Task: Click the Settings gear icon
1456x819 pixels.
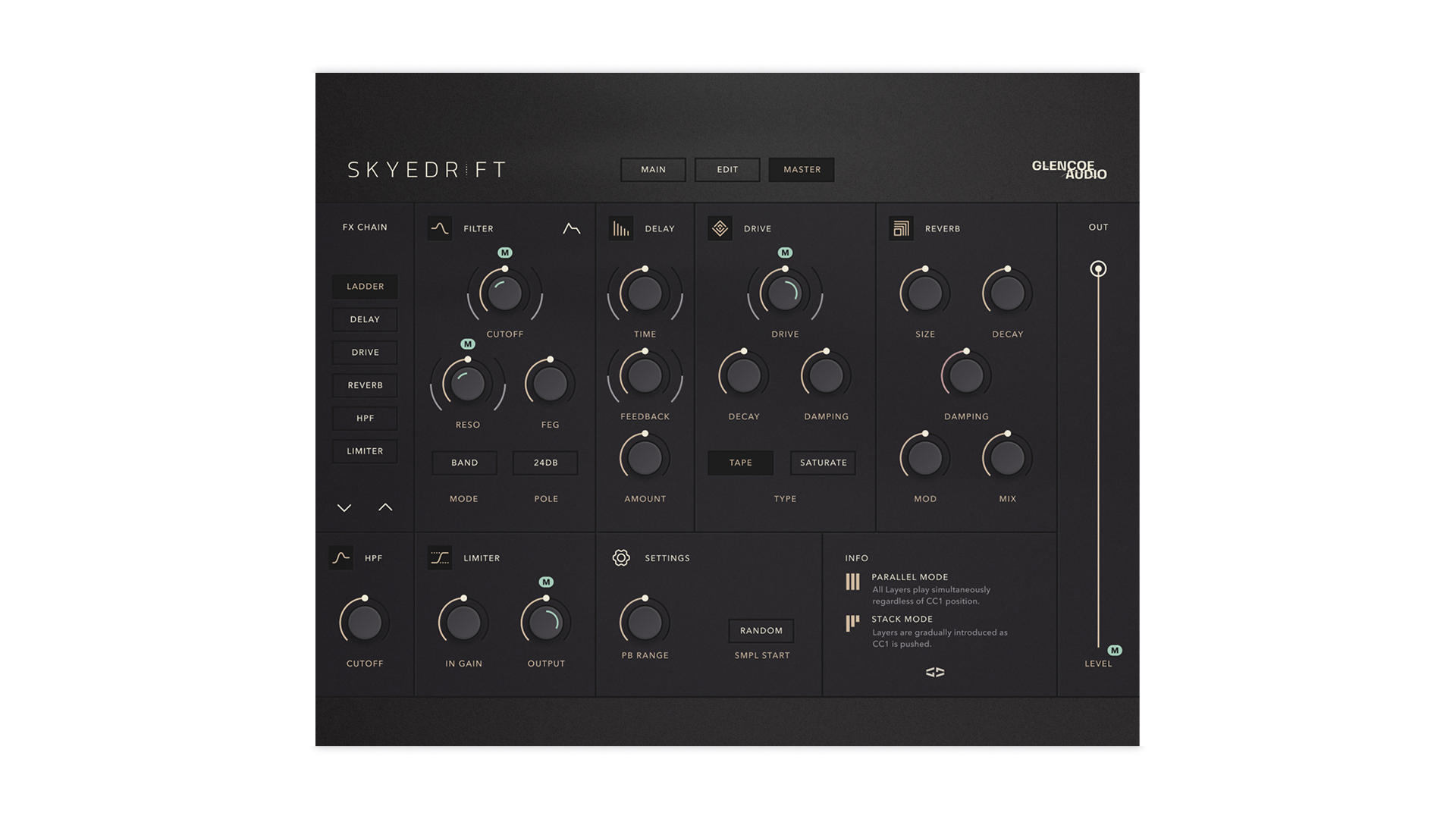Action: coord(621,557)
